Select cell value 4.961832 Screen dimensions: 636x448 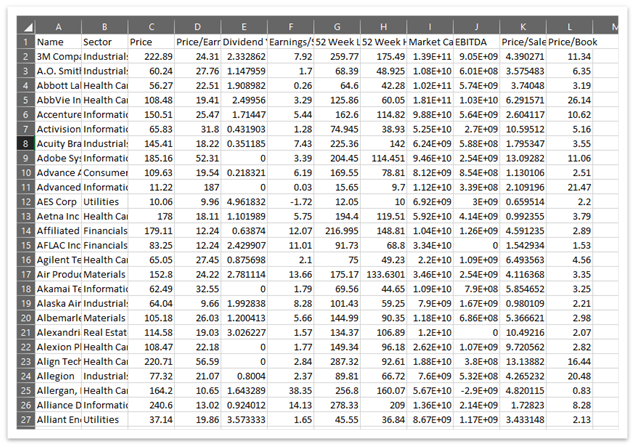(x=244, y=202)
